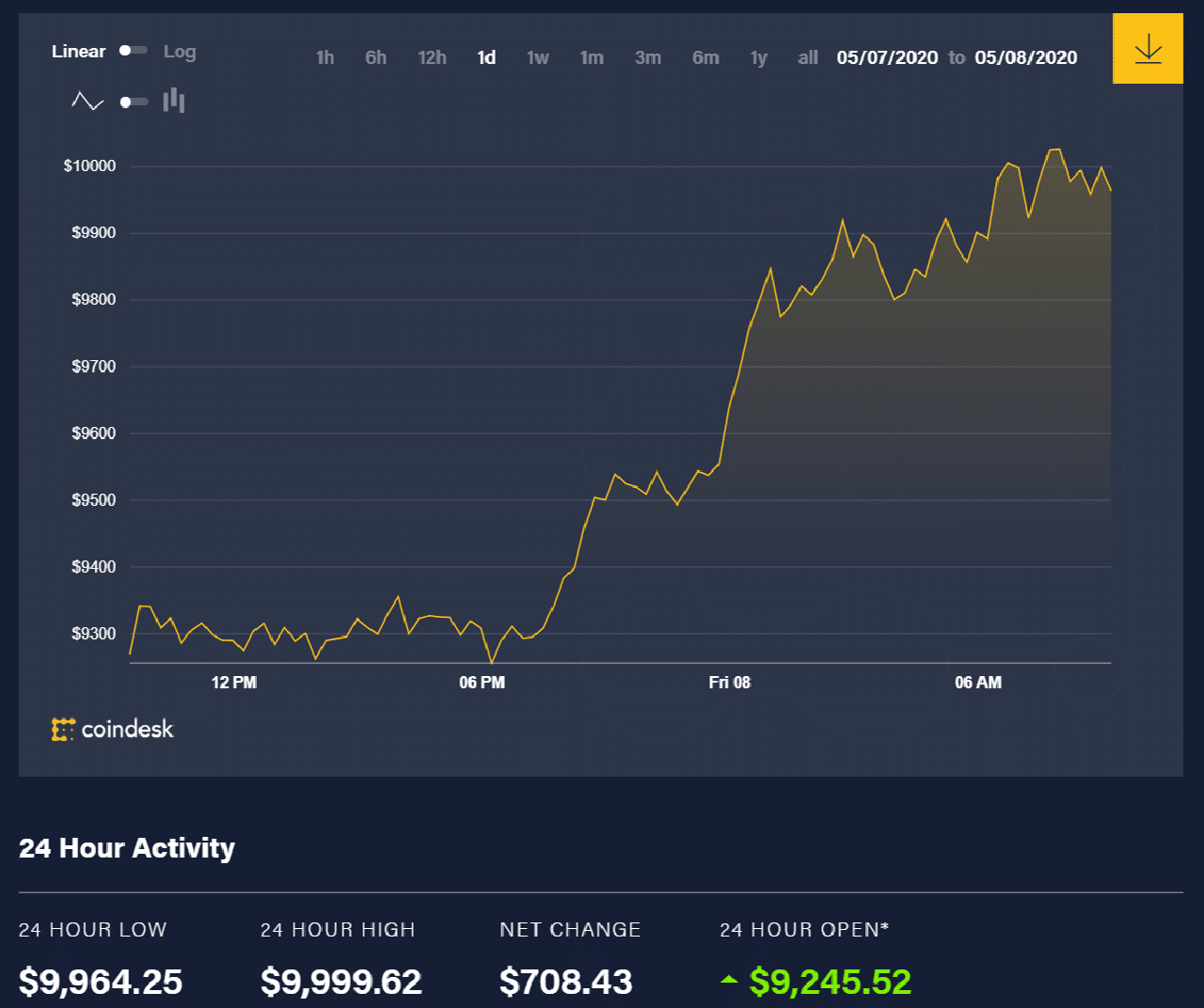Edit the end date 05/08/2020
The height and width of the screenshot is (1008, 1204).
click(x=1026, y=57)
